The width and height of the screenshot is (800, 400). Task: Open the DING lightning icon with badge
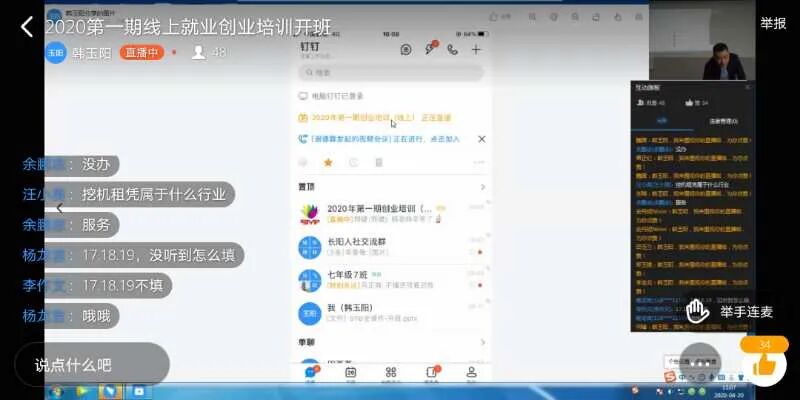(x=431, y=48)
